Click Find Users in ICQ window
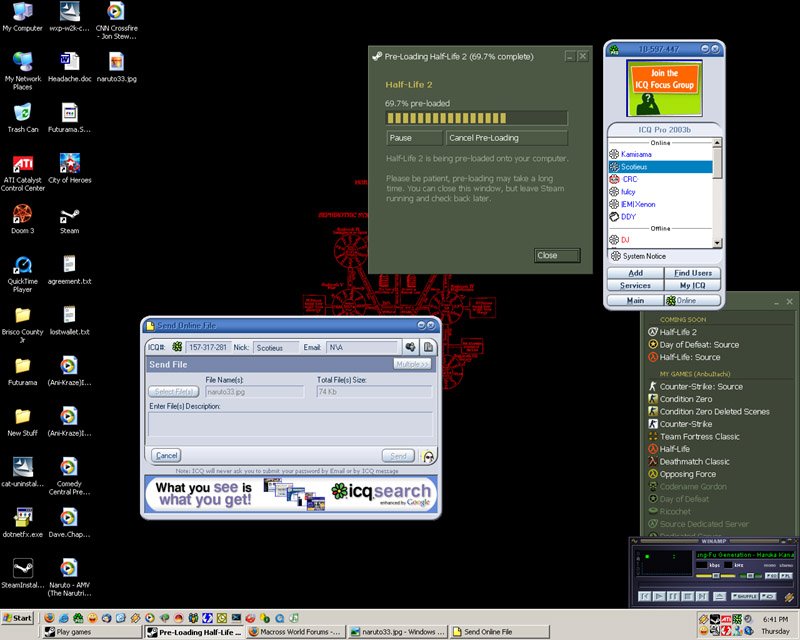The image size is (800, 640). coord(693,273)
